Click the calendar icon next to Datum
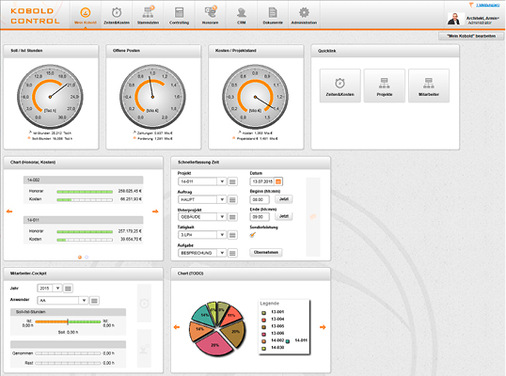The image size is (506, 376). click(x=279, y=181)
